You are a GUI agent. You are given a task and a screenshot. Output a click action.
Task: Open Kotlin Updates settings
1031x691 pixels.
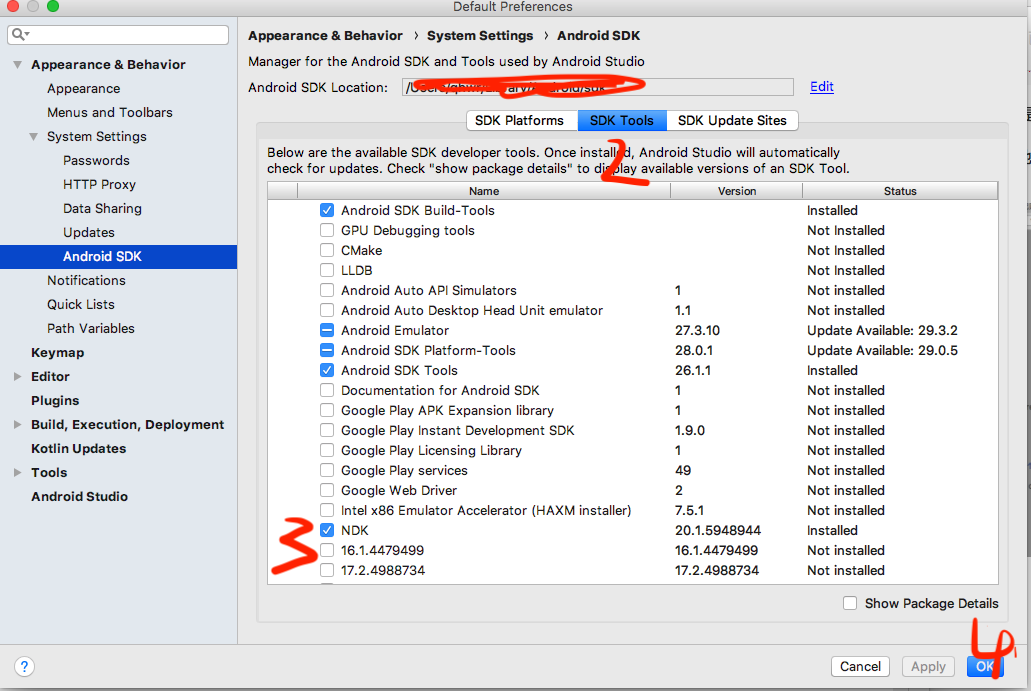pos(78,448)
